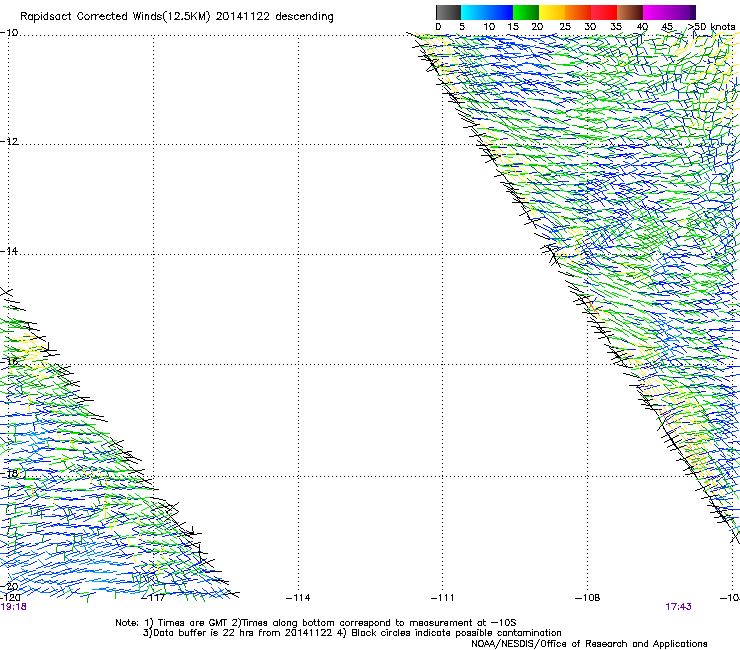
Task: Click the '-14' latitude axis label
Action: tap(9, 251)
